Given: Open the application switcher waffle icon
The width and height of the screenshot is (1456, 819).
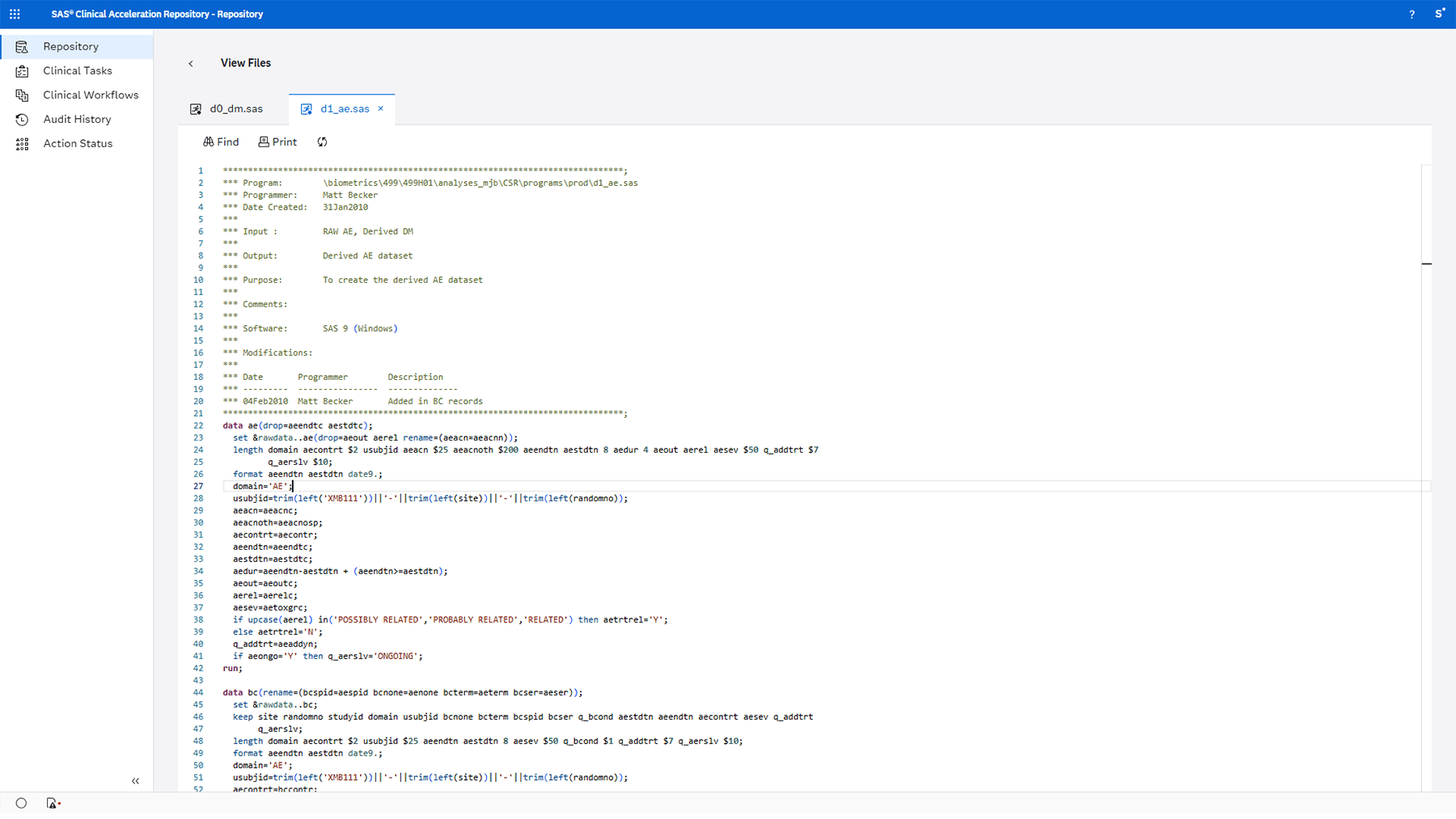Looking at the screenshot, I should click(15, 14).
